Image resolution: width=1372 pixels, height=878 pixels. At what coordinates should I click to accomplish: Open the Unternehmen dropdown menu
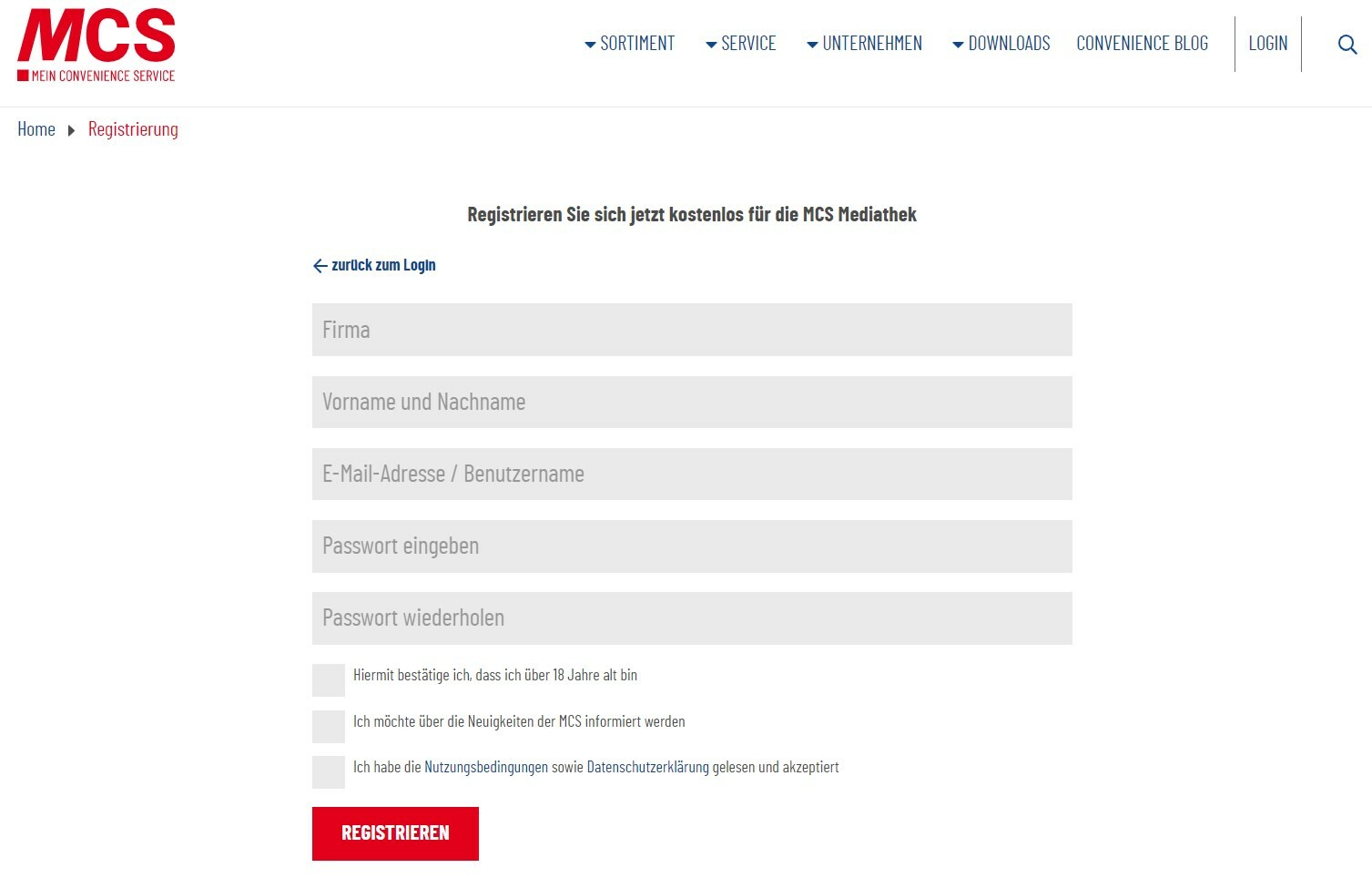click(x=864, y=44)
